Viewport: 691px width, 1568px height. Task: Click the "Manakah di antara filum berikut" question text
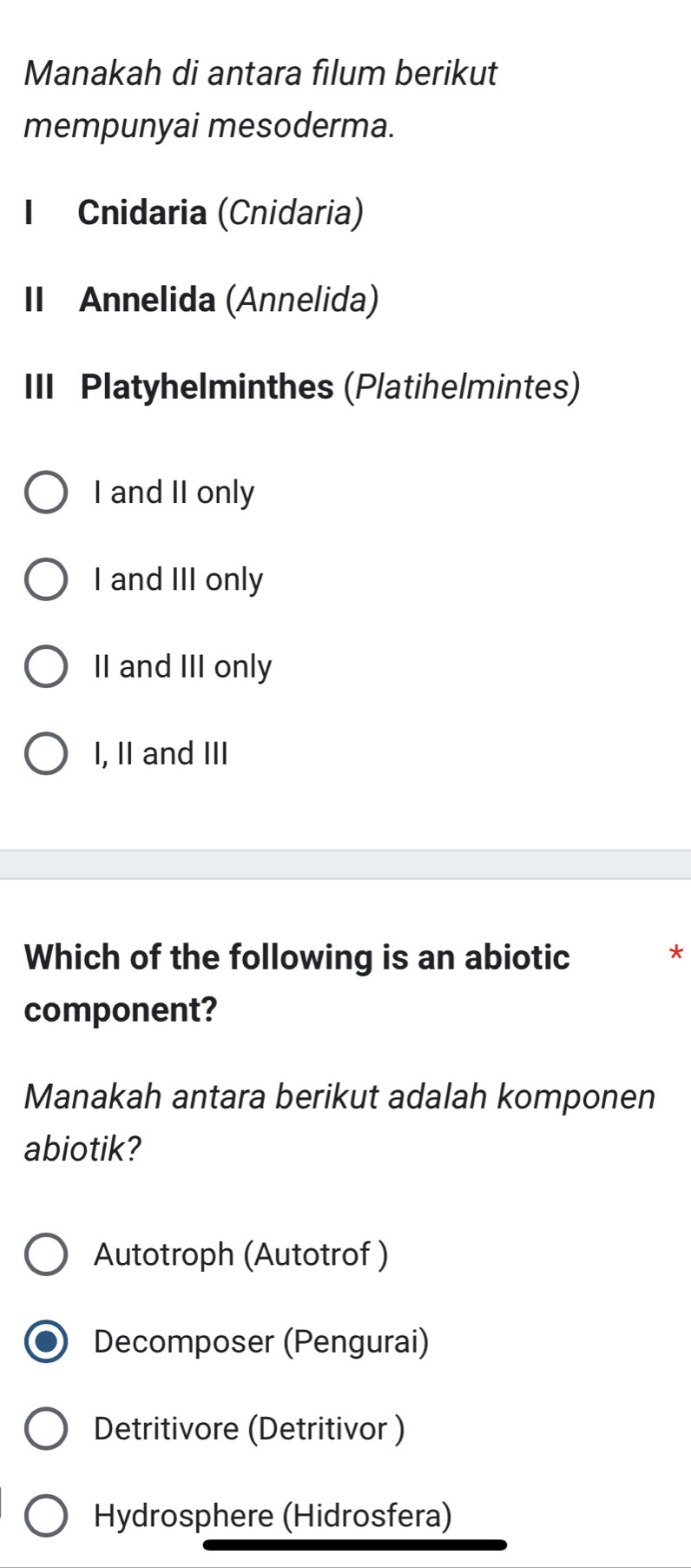click(x=260, y=73)
